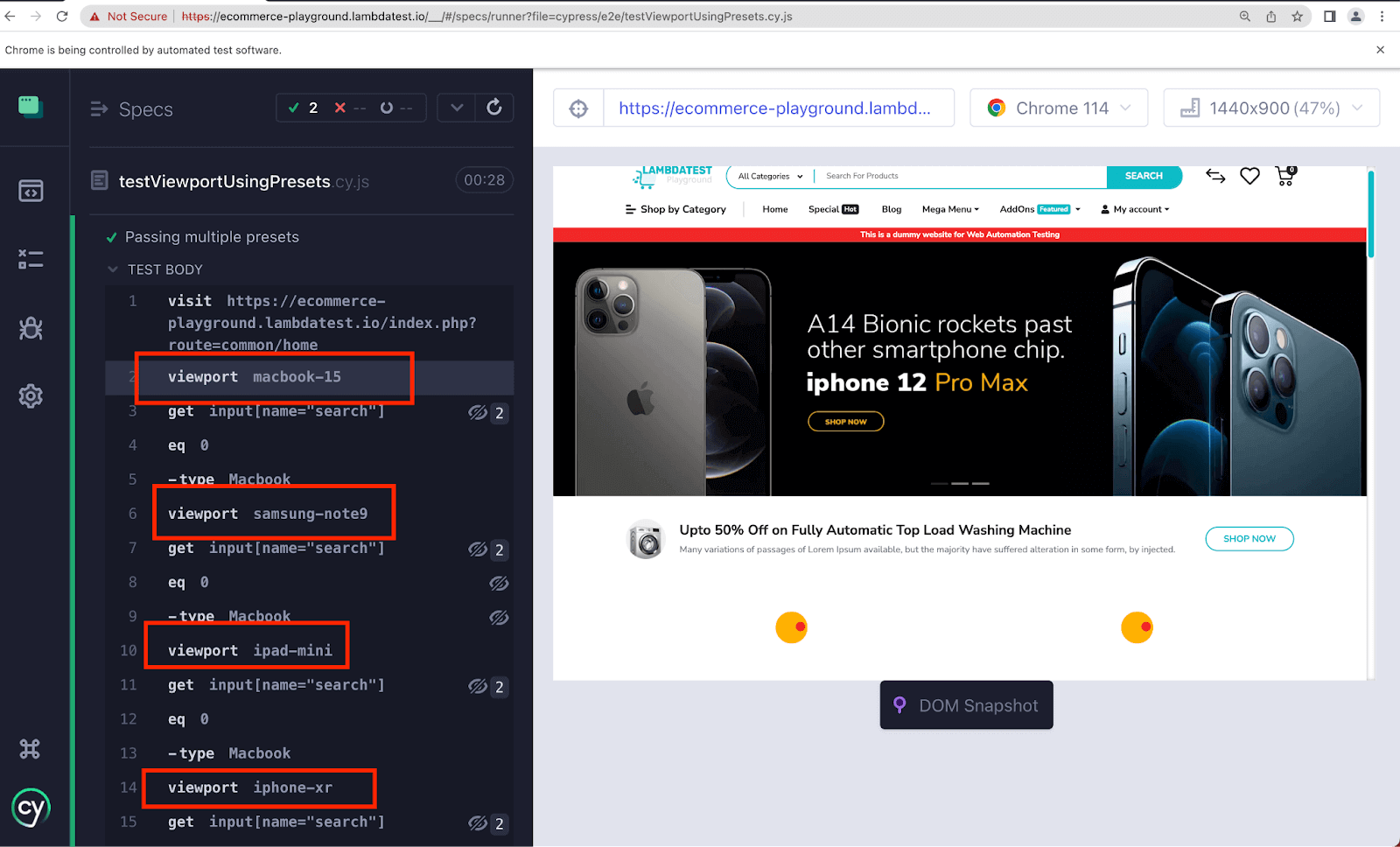
Task: Open Chrome's side panel icon
Action: coord(1329,16)
